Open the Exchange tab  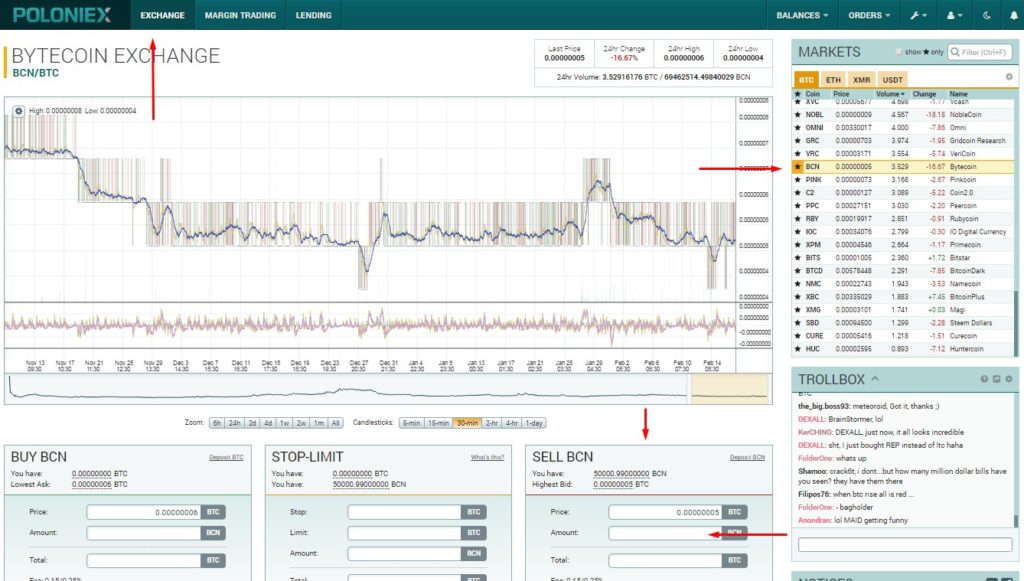point(163,15)
